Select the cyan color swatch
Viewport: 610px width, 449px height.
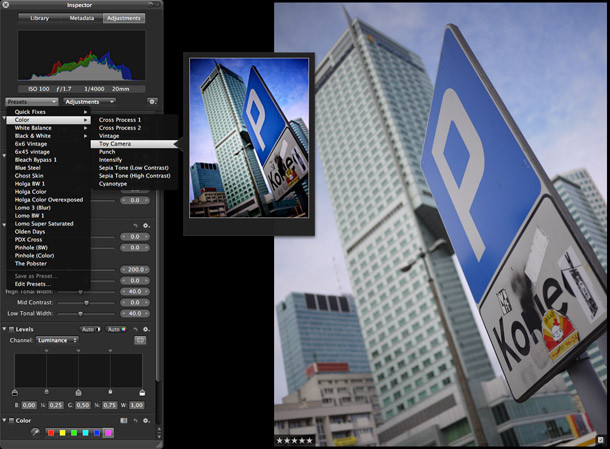pos(86,433)
